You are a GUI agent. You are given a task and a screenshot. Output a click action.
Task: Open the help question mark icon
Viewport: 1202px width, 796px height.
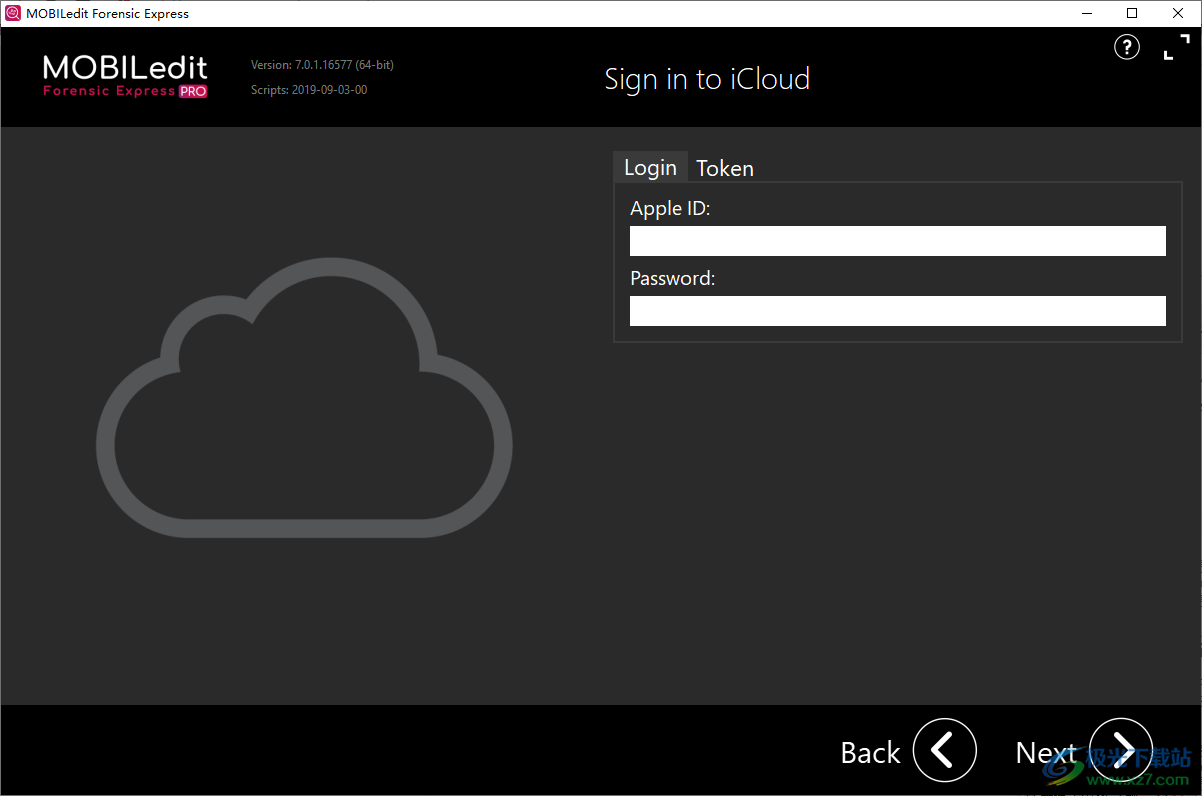(x=1127, y=47)
